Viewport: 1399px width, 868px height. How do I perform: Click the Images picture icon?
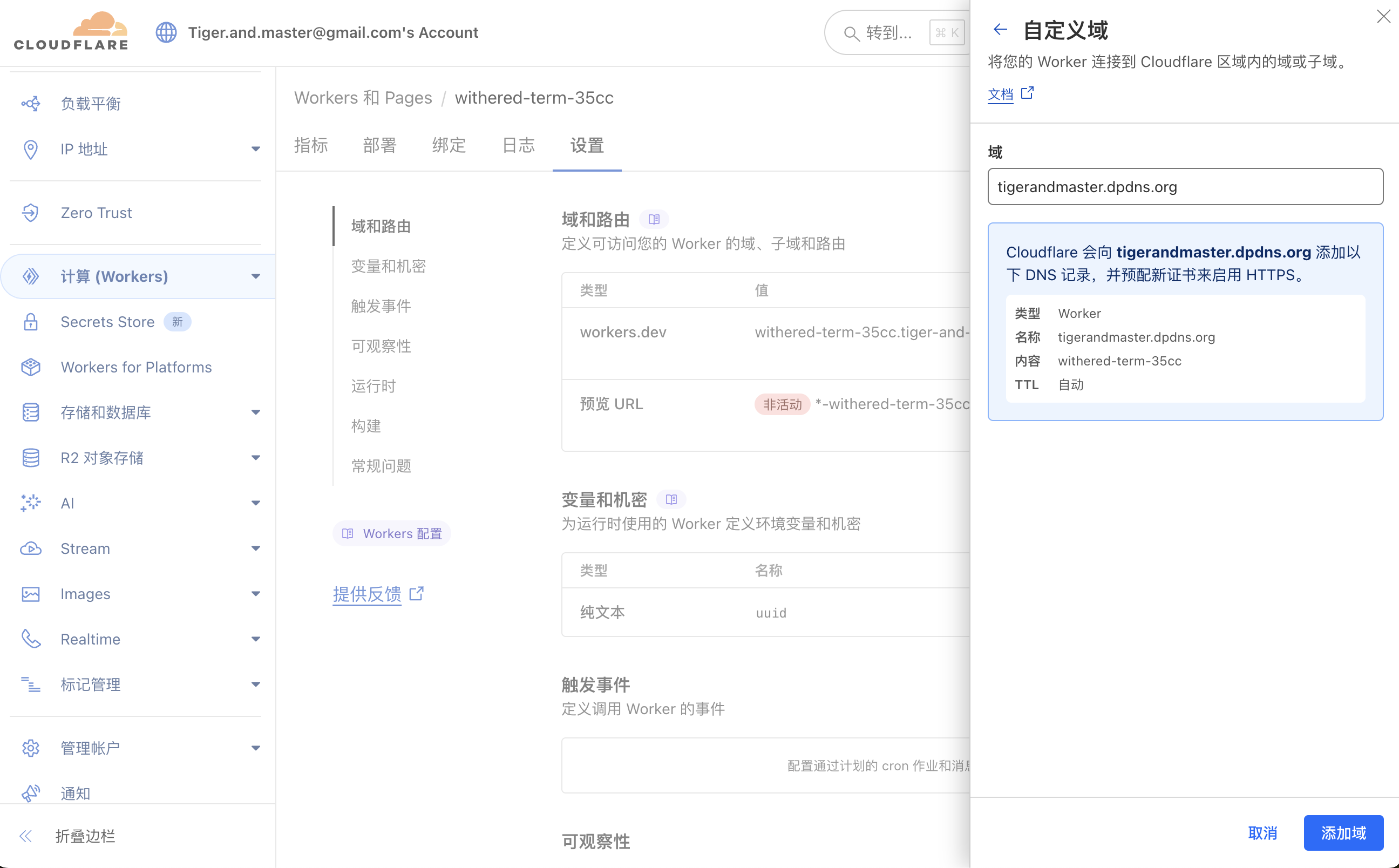(30, 594)
